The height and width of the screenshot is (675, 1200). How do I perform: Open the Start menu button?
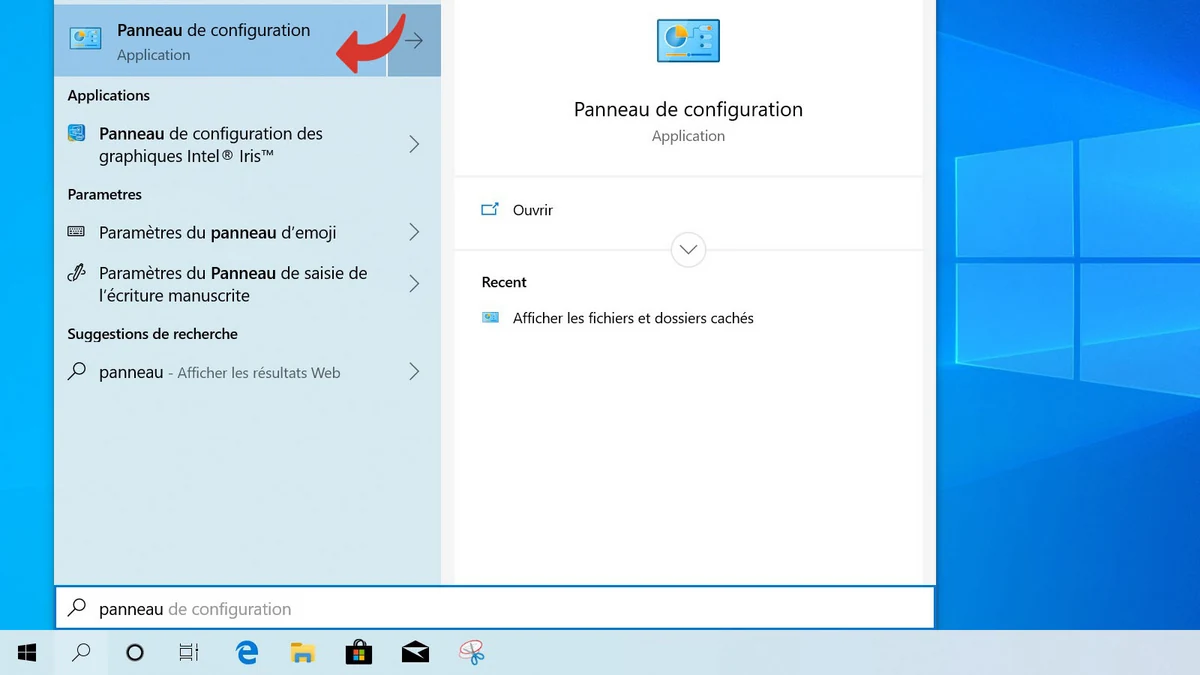26,652
